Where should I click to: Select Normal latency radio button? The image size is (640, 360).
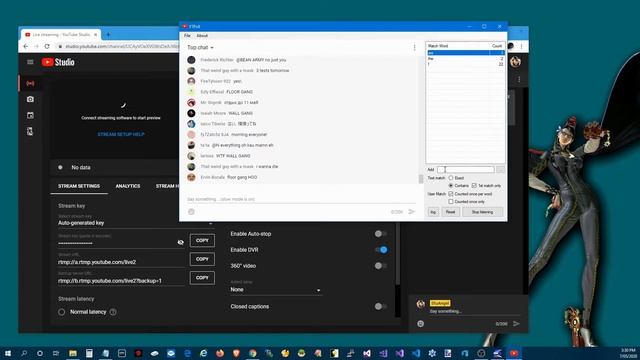(x=62, y=312)
